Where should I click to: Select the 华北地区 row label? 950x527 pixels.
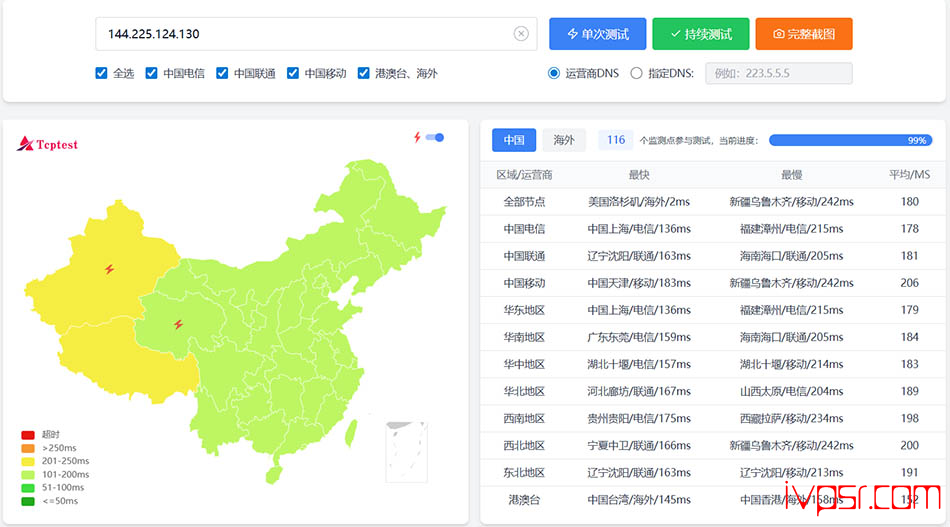[x=524, y=391]
